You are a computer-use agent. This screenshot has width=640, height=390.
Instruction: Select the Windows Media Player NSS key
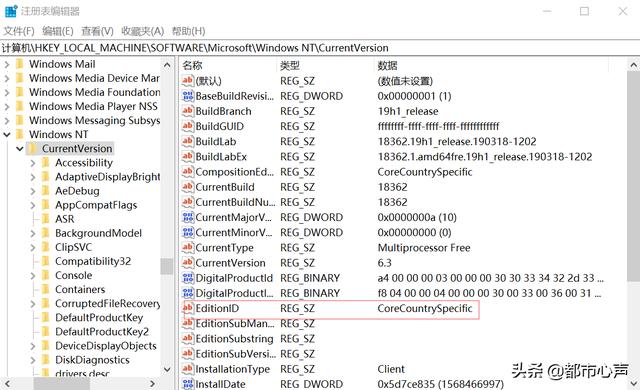93,106
